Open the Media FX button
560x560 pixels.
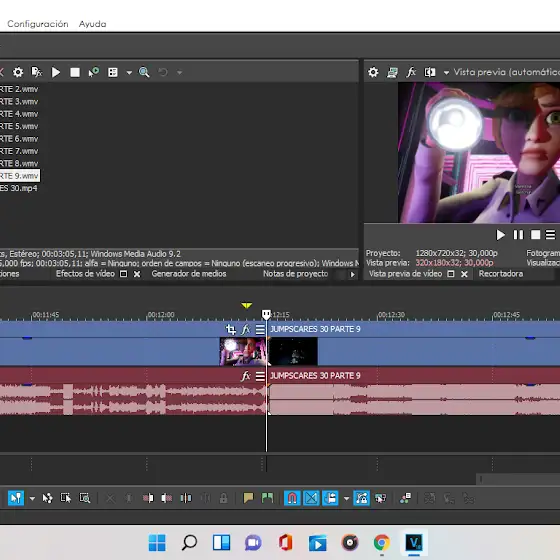coord(37,72)
